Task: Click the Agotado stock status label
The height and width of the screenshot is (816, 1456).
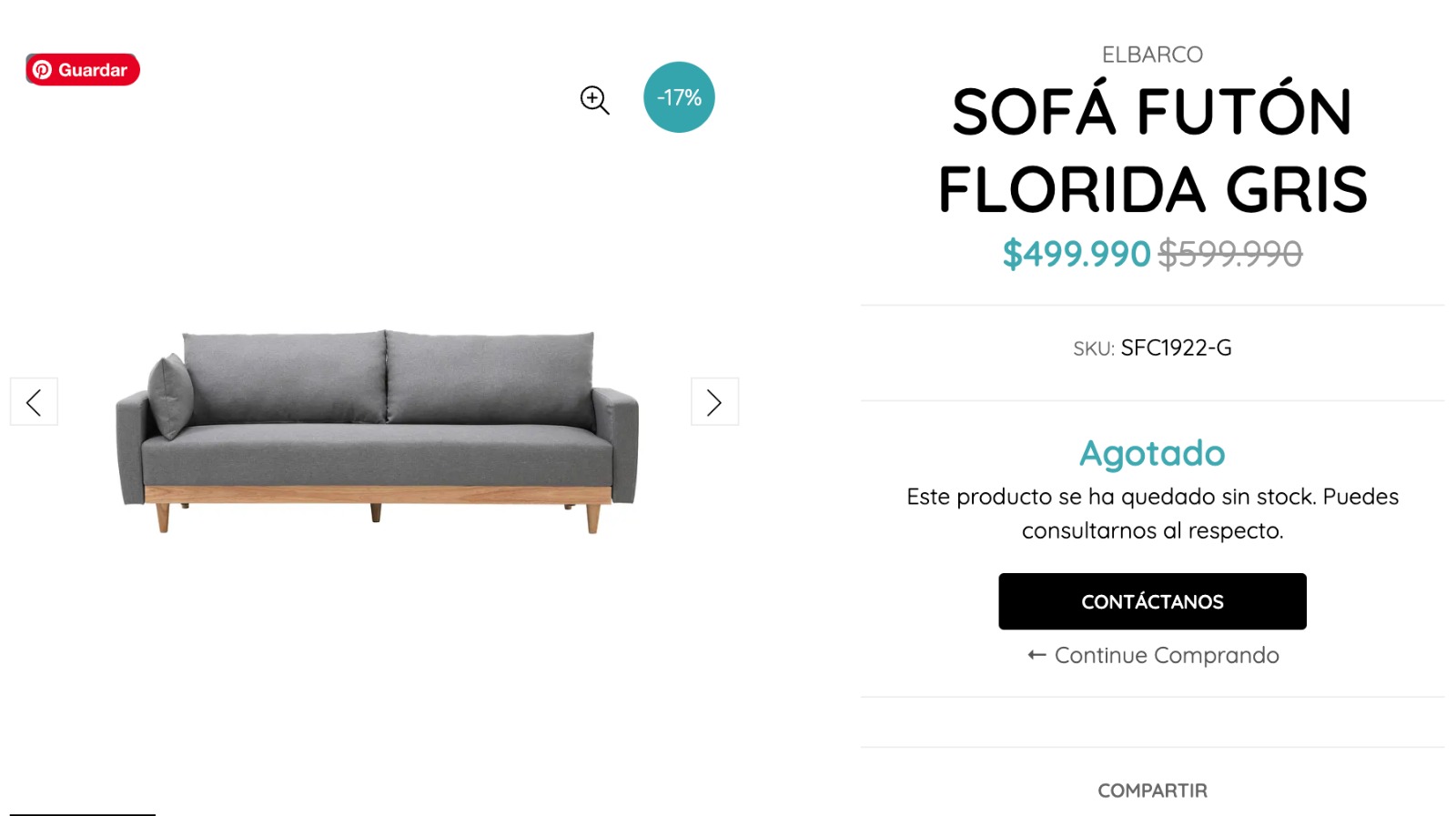Action: click(1152, 453)
